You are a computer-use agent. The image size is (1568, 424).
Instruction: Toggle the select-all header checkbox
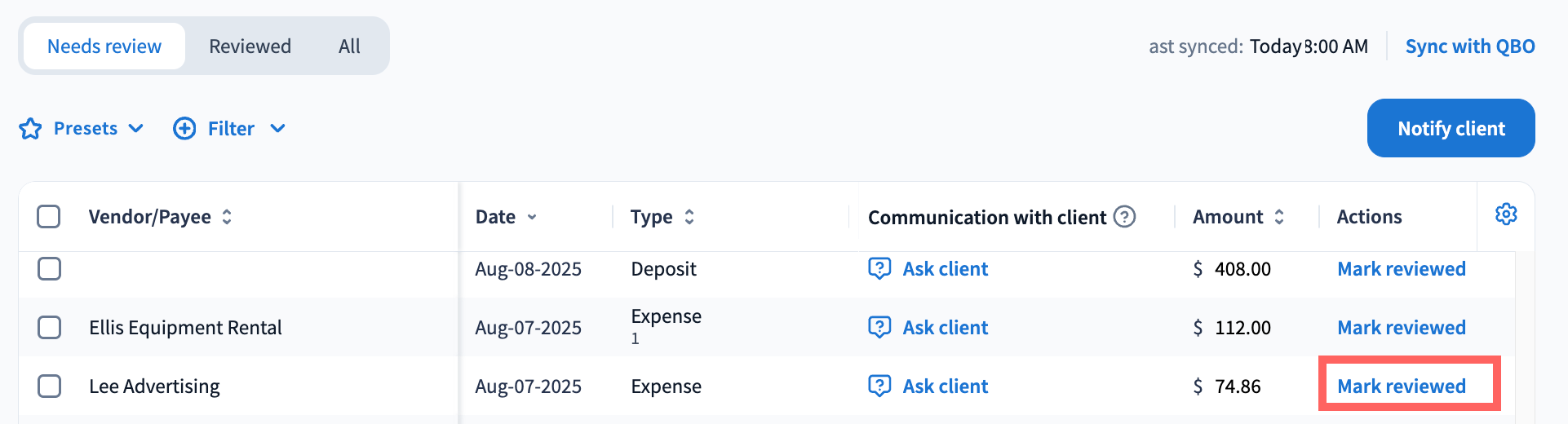point(49,217)
